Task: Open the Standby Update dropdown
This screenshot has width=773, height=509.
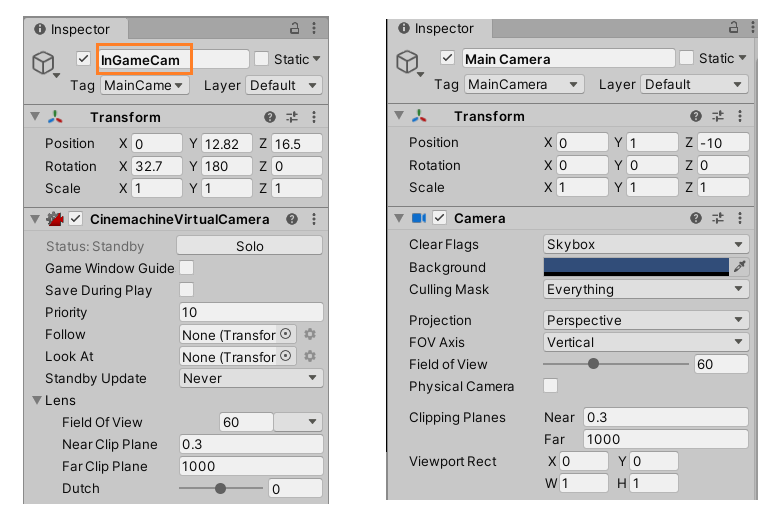Action: pyautogui.click(x=250, y=378)
